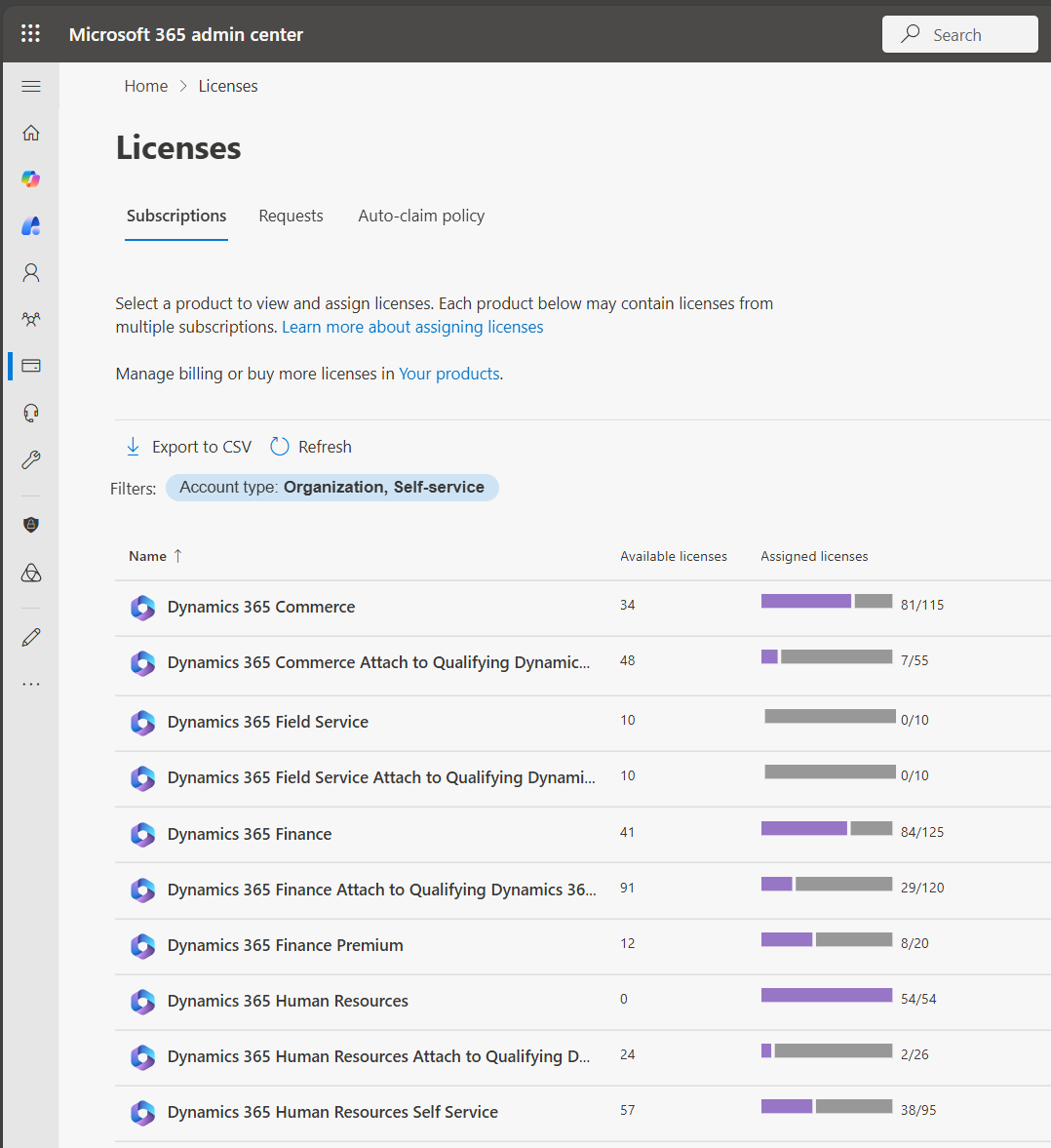This screenshot has width=1051, height=1148.
Task: Open Security shield icon in sidebar
Action: (x=31, y=524)
